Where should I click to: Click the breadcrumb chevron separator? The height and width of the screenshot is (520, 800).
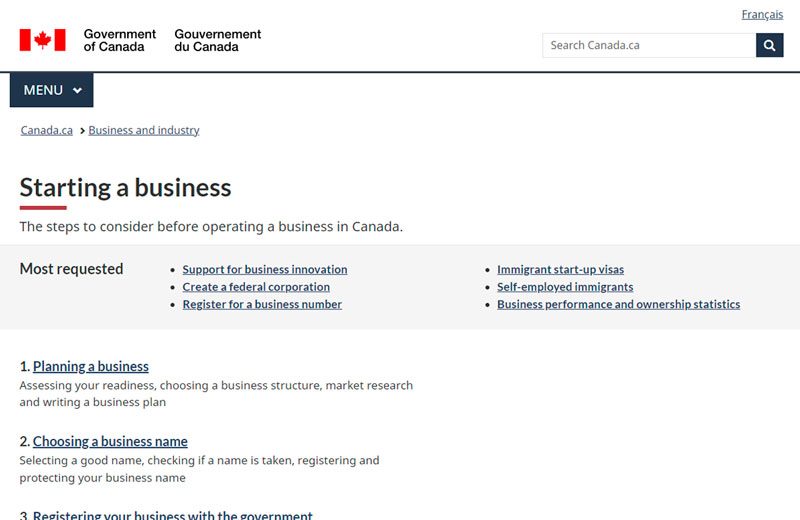(82, 130)
